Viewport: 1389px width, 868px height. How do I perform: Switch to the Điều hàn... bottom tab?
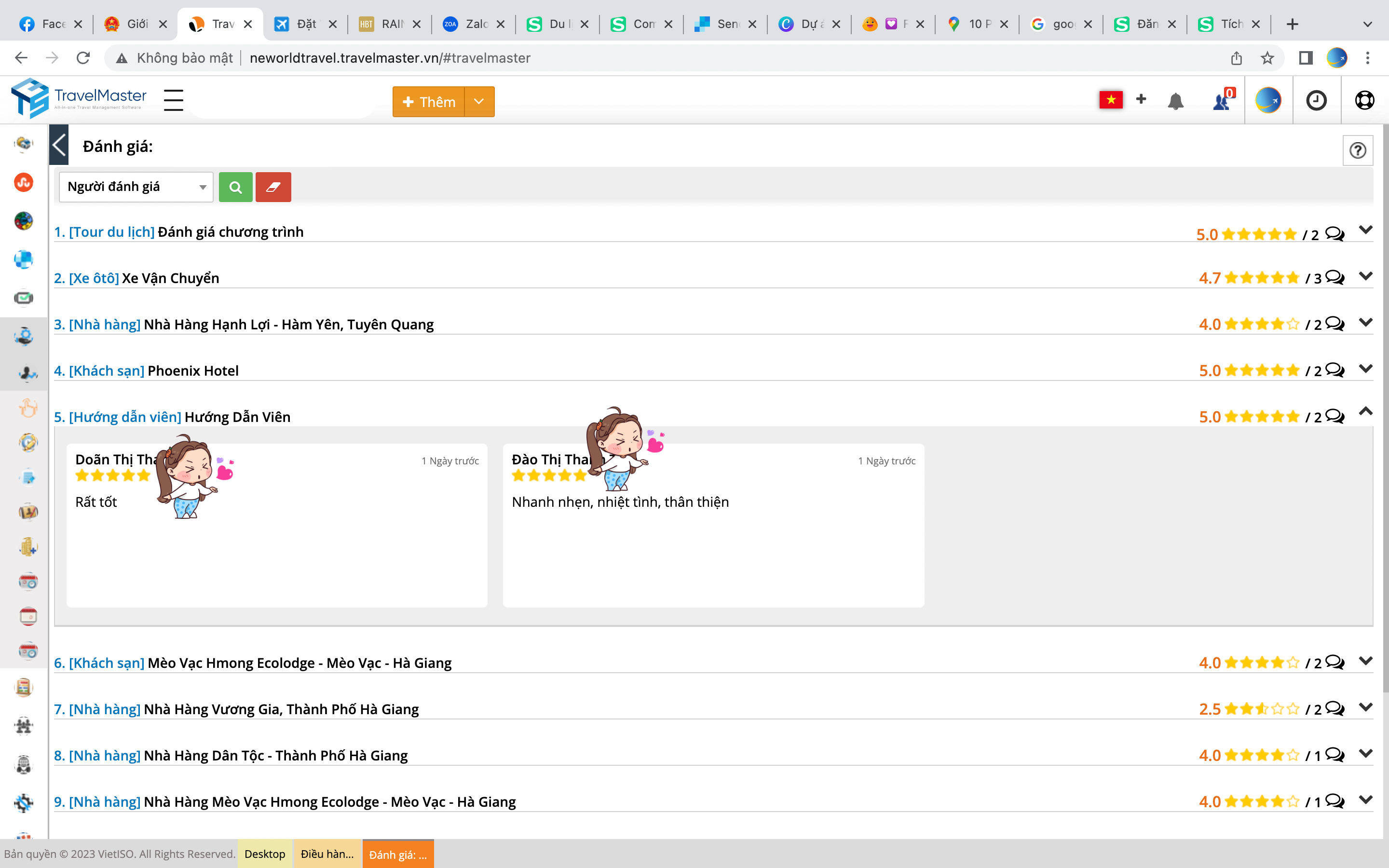pyautogui.click(x=327, y=854)
